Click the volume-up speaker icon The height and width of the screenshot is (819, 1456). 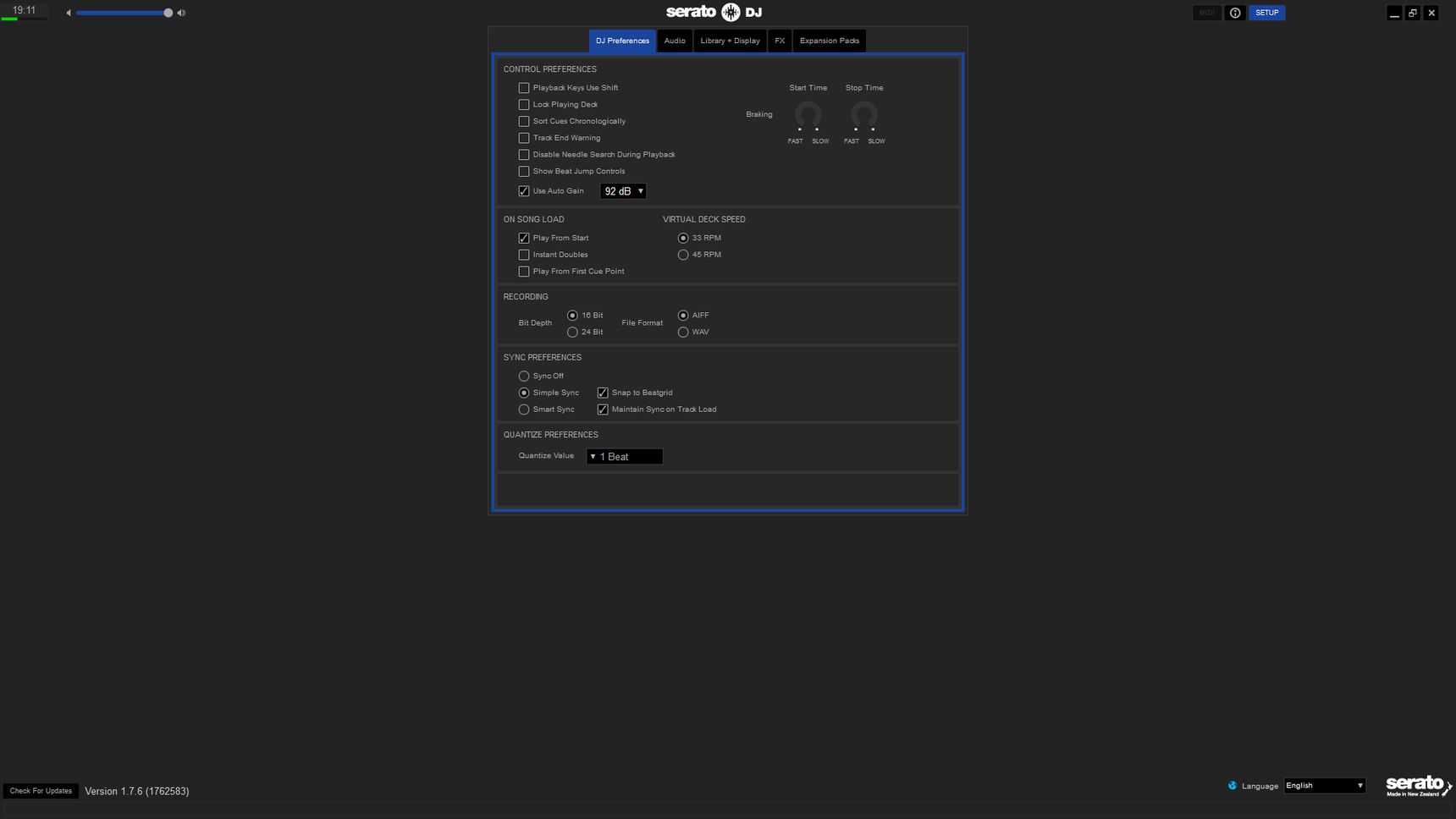pos(181,13)
